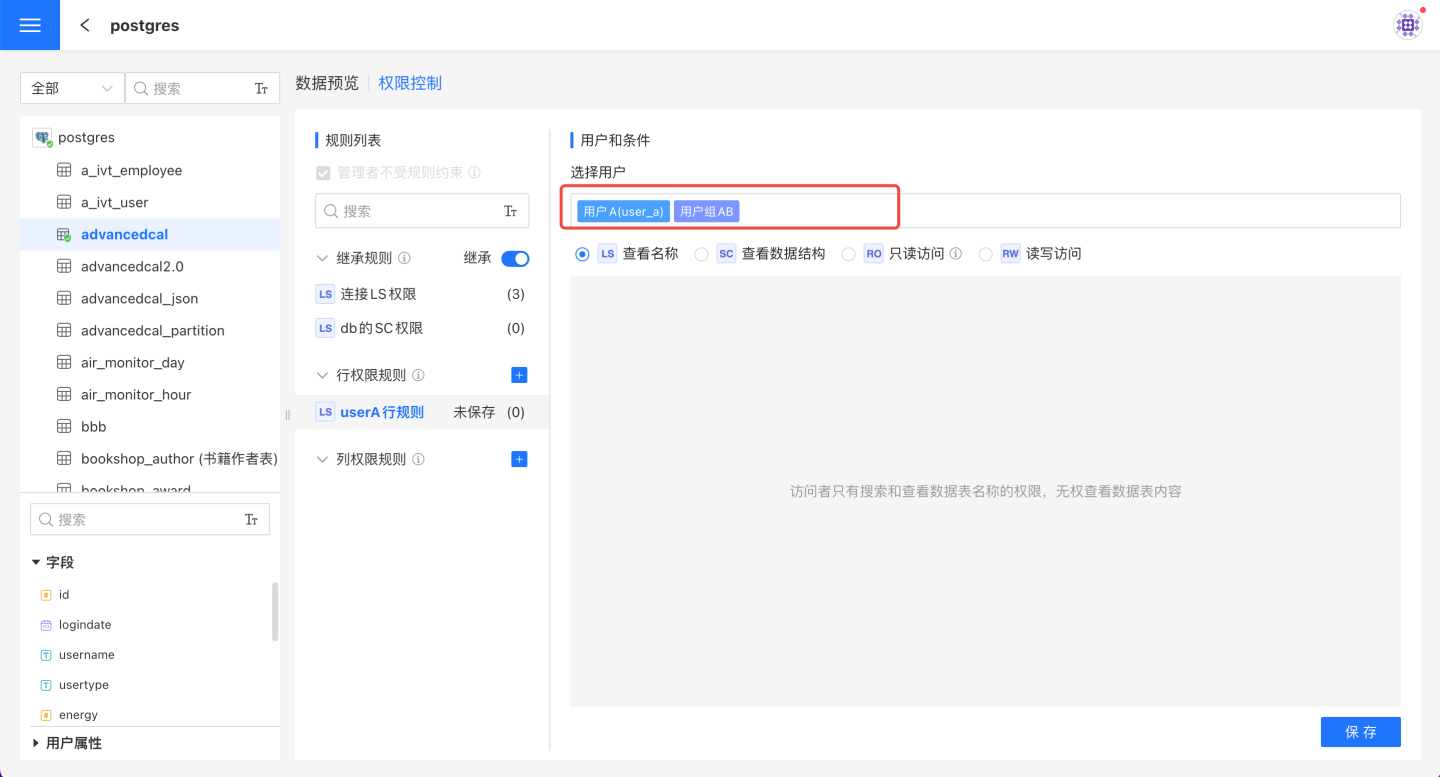Open the 连接LS权限 inherited rule

[x=378, y=294]
